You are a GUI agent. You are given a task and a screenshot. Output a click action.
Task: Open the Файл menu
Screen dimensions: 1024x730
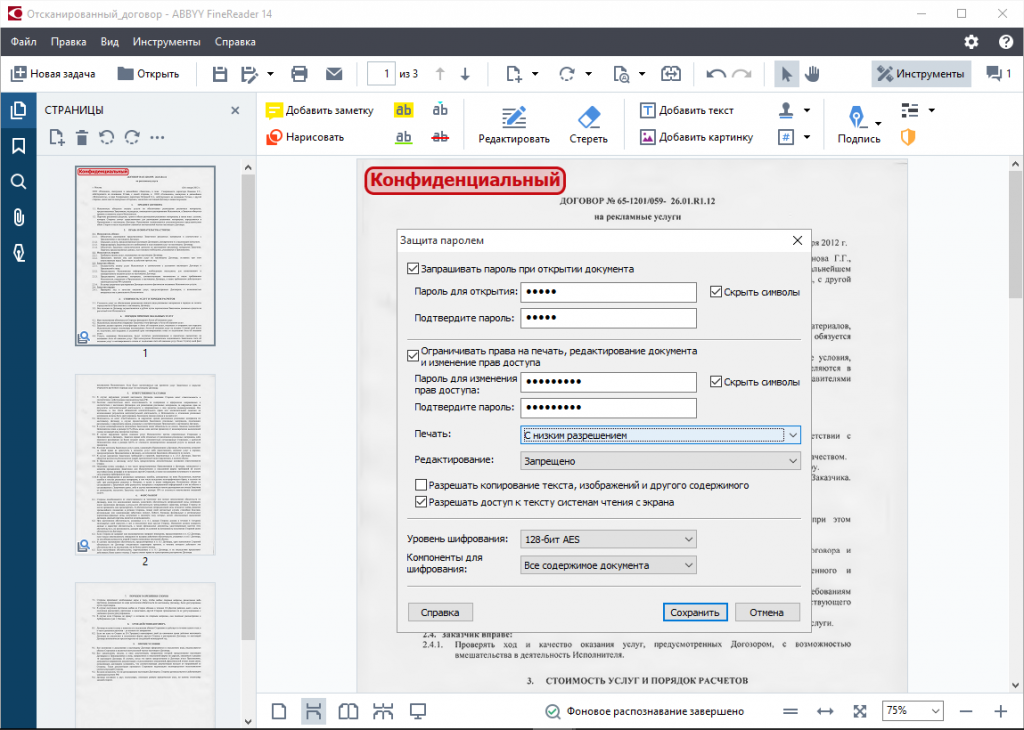coord(24,42)
